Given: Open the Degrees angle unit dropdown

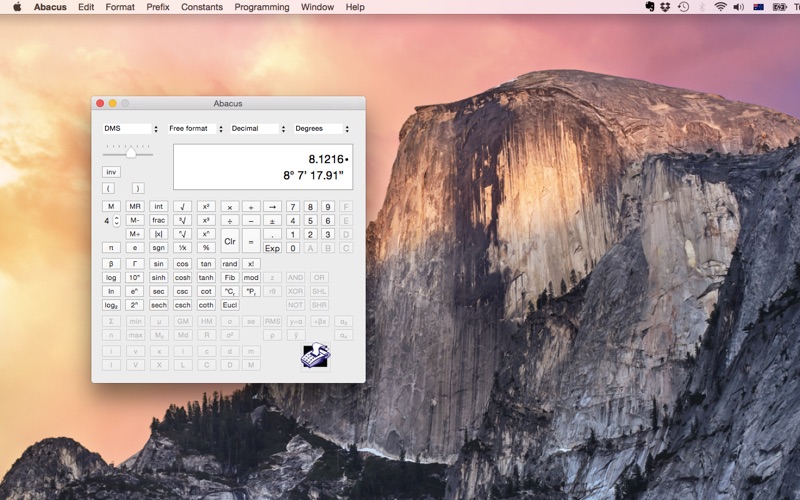Looking at the screenshot, I should click(322, 129).
